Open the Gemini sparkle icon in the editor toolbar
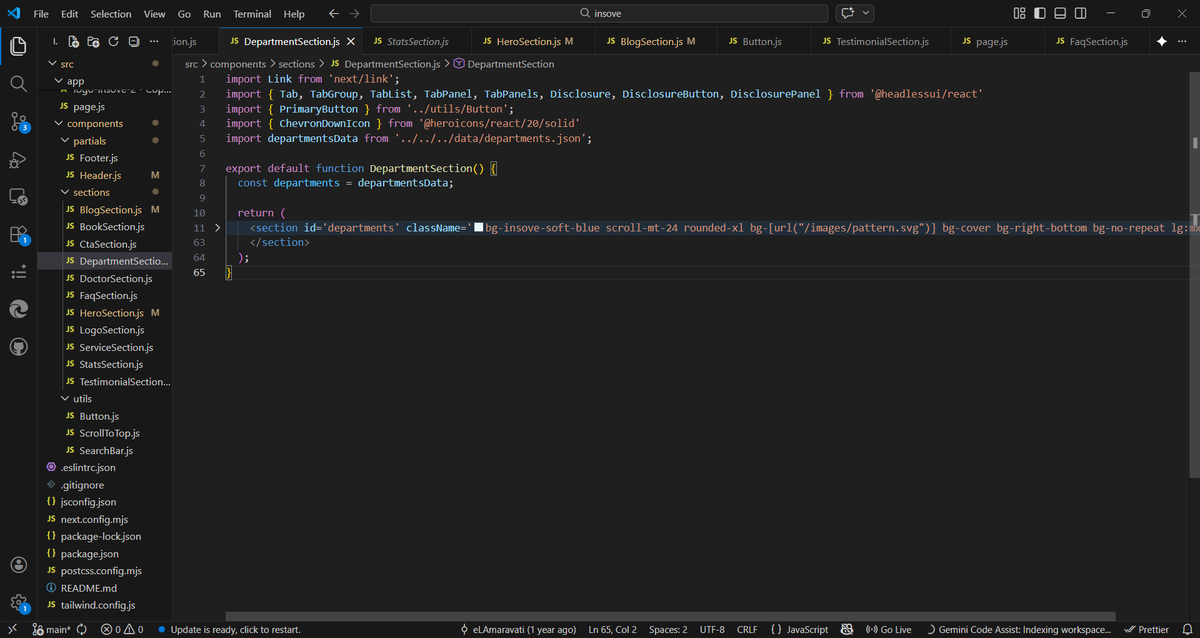The image size is (1200, 638). [x=1162, y=42]
